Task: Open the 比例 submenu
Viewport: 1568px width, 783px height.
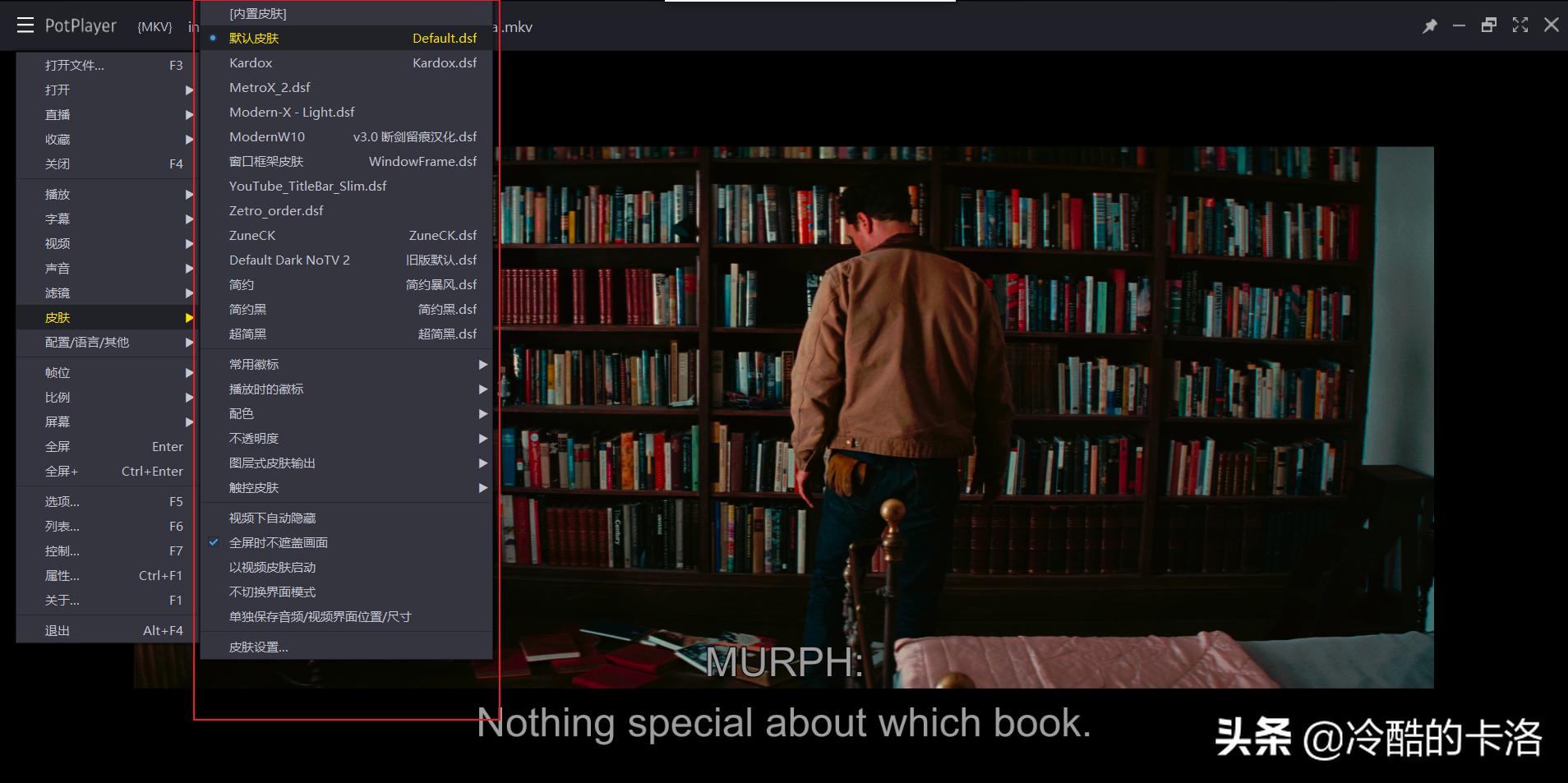Action: (107, 397)
